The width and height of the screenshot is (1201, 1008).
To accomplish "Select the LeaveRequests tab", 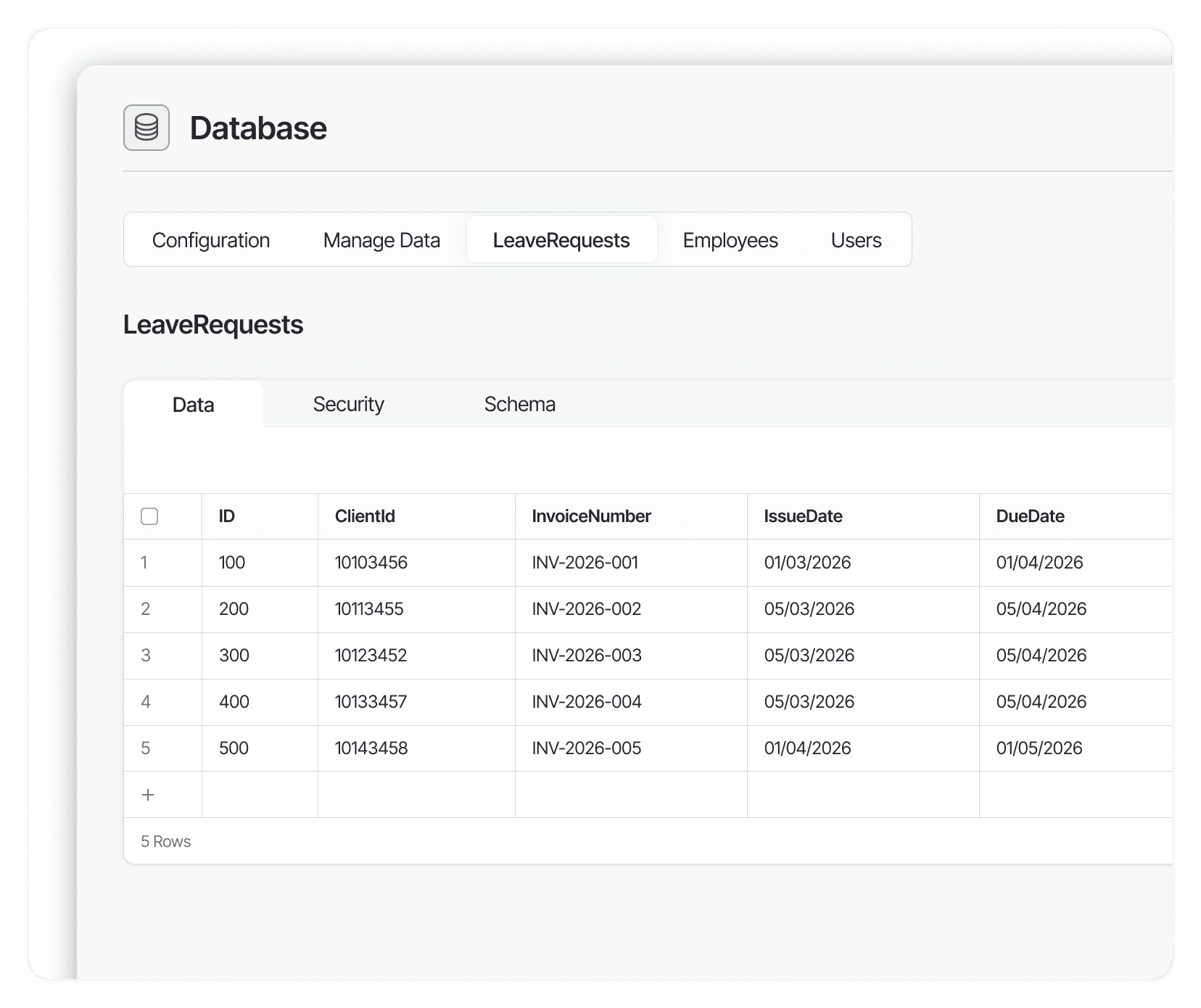I will click(x=561, y=240).
